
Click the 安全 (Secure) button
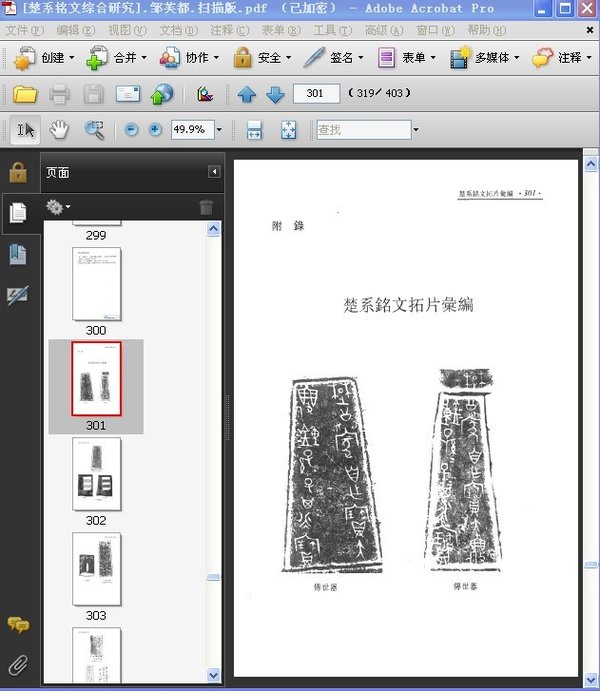[262, 58]
